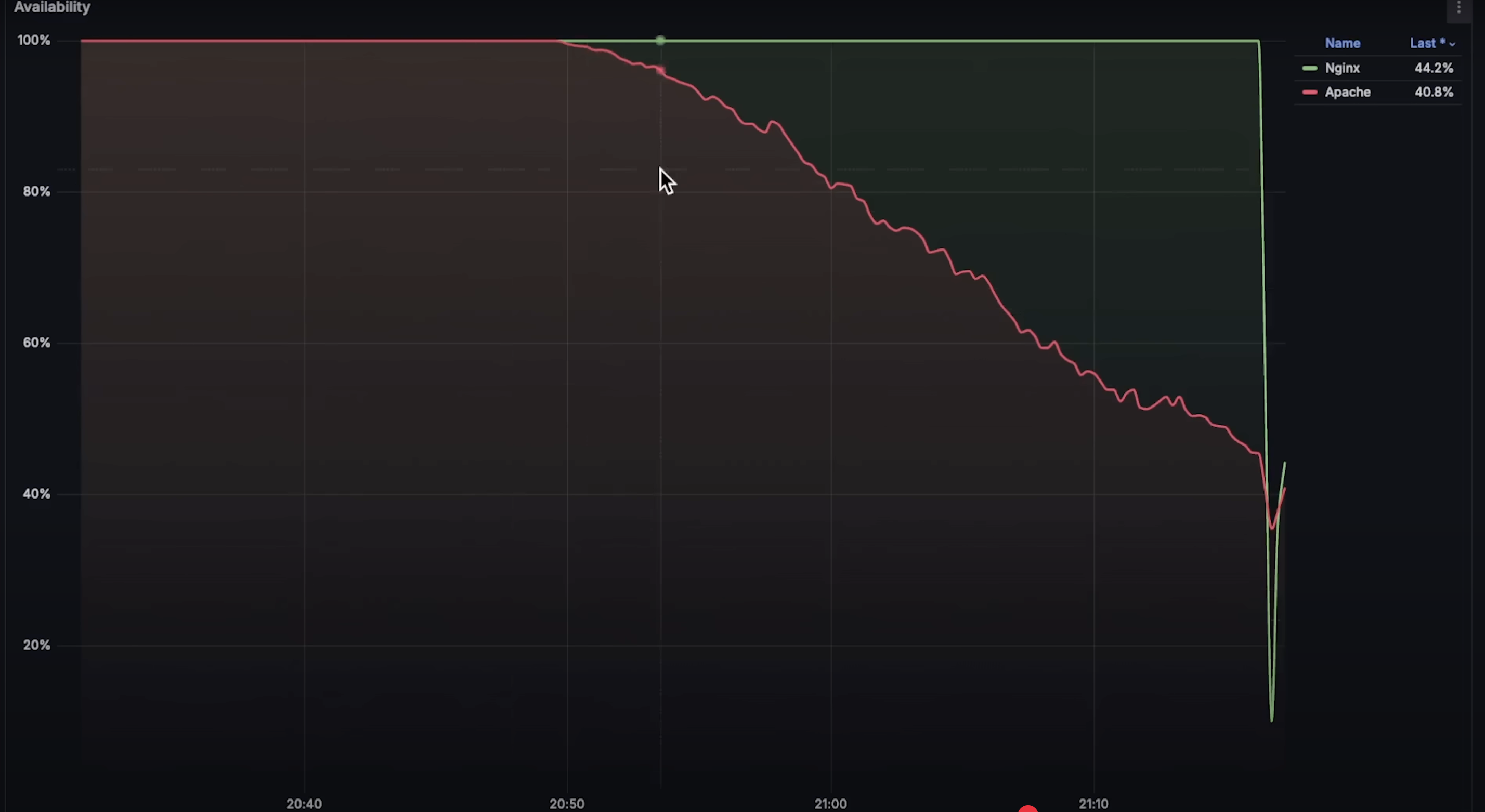Image resolution: width=1485 pixels, height=812 pixels.
Task: Click the 20:40 time axis label
Action: pos(304,803)
